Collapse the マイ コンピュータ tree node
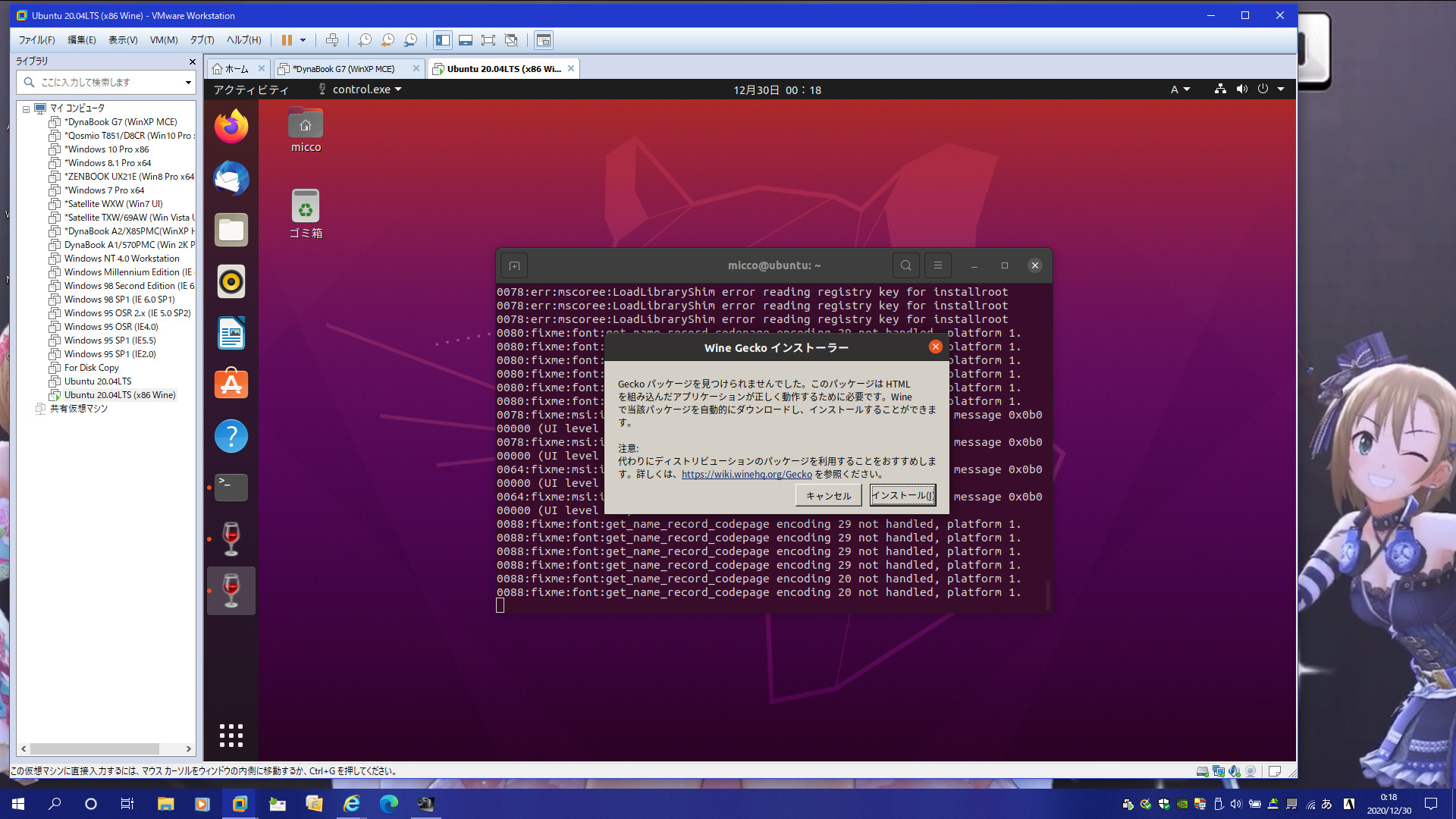 (x=26, y=108)
